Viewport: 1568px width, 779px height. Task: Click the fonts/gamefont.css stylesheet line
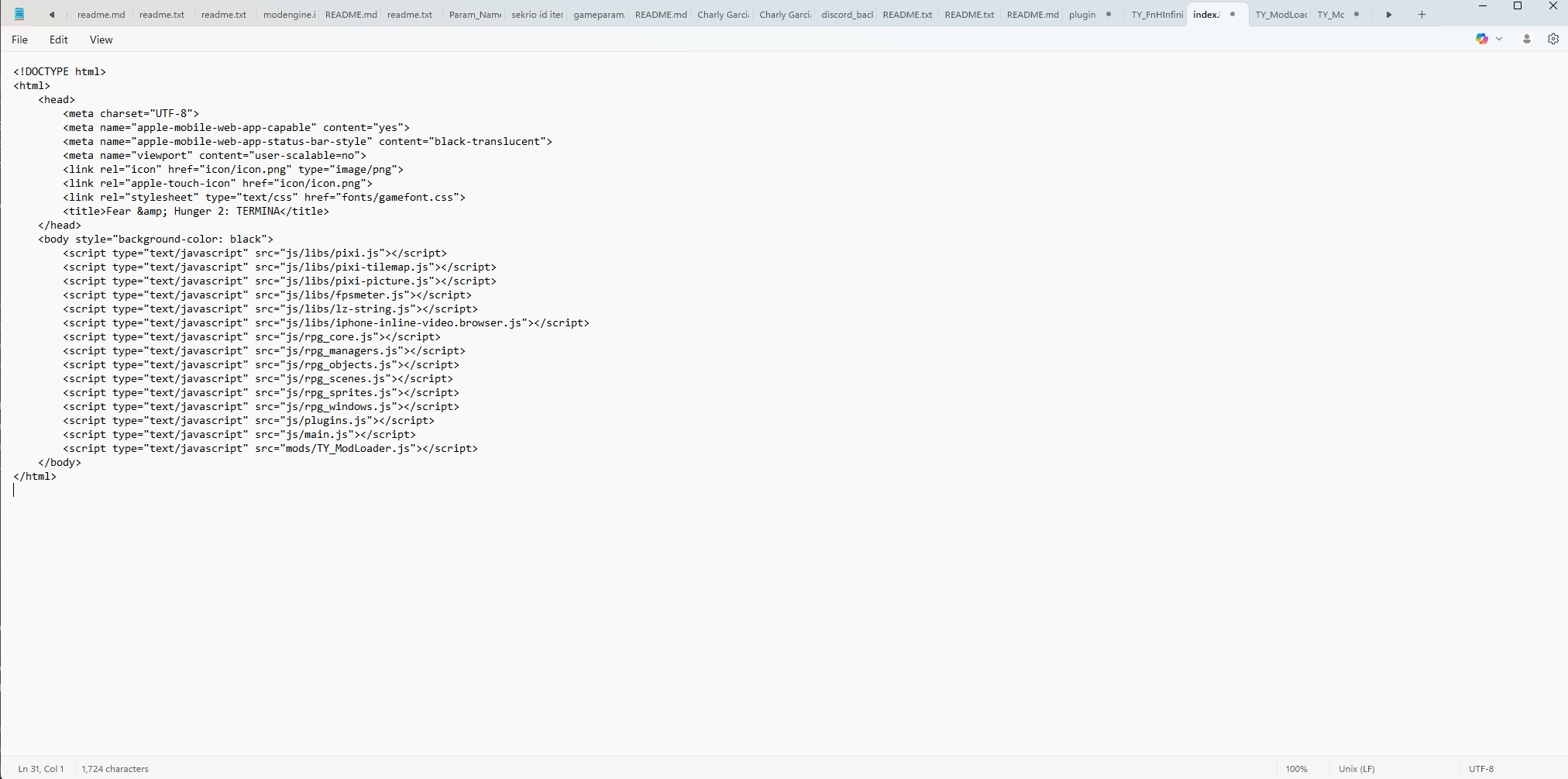(x=264, y=197)
